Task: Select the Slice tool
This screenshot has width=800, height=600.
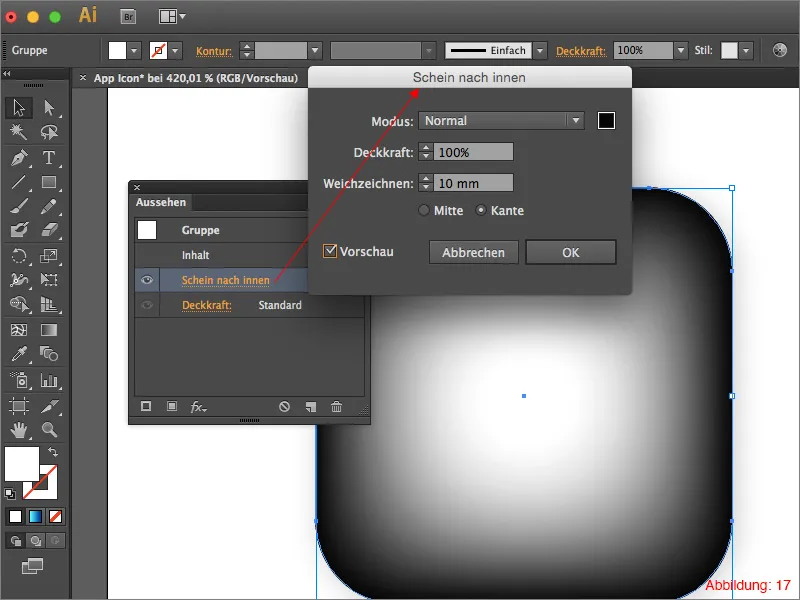Action: pos(49,406)
